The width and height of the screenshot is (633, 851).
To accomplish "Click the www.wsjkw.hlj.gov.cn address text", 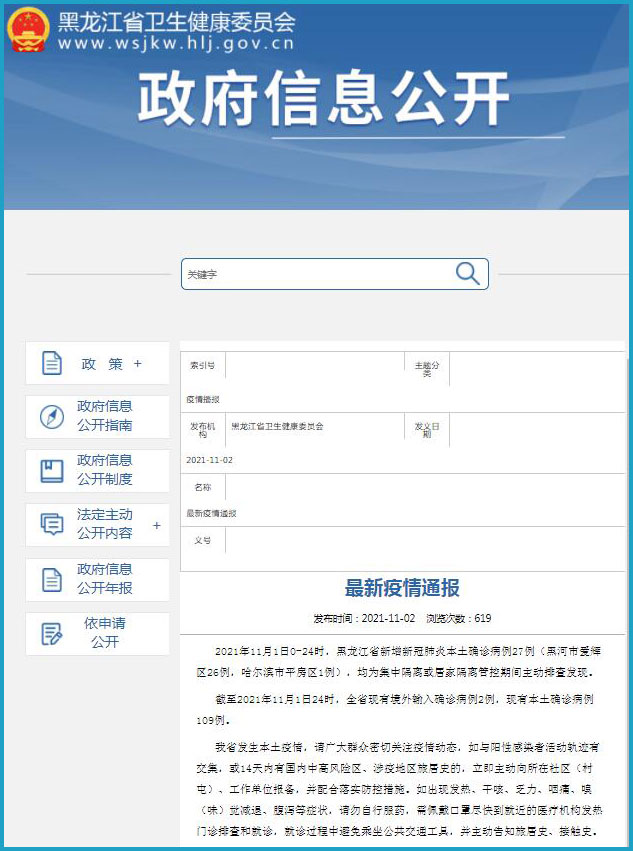I will pos(176,44).
